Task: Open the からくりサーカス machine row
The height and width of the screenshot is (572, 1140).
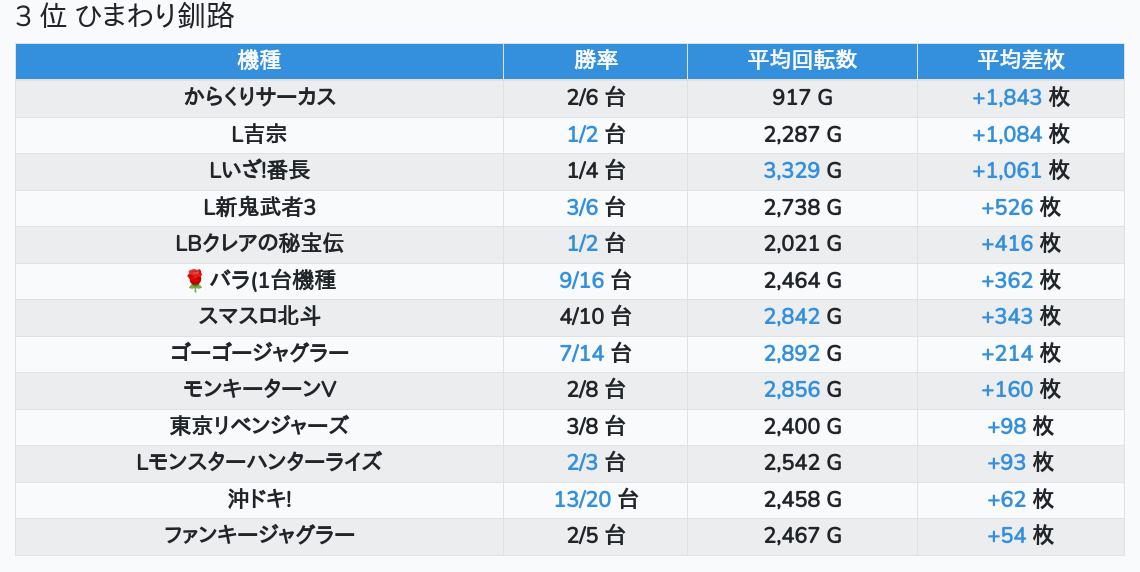Action: [259, 98]
